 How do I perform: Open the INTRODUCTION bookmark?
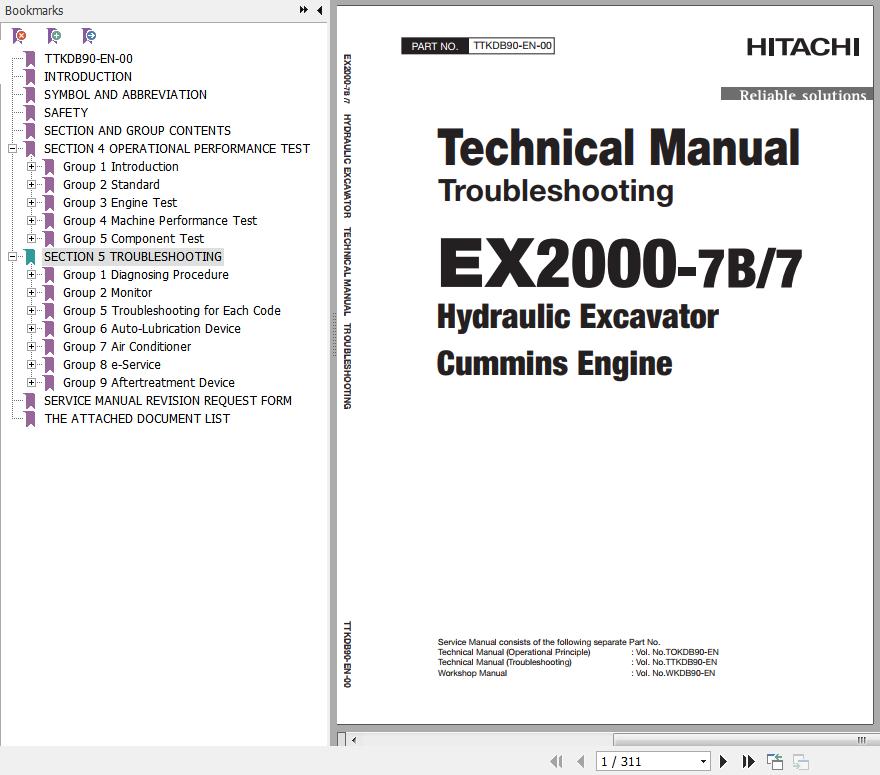(88, 77)
